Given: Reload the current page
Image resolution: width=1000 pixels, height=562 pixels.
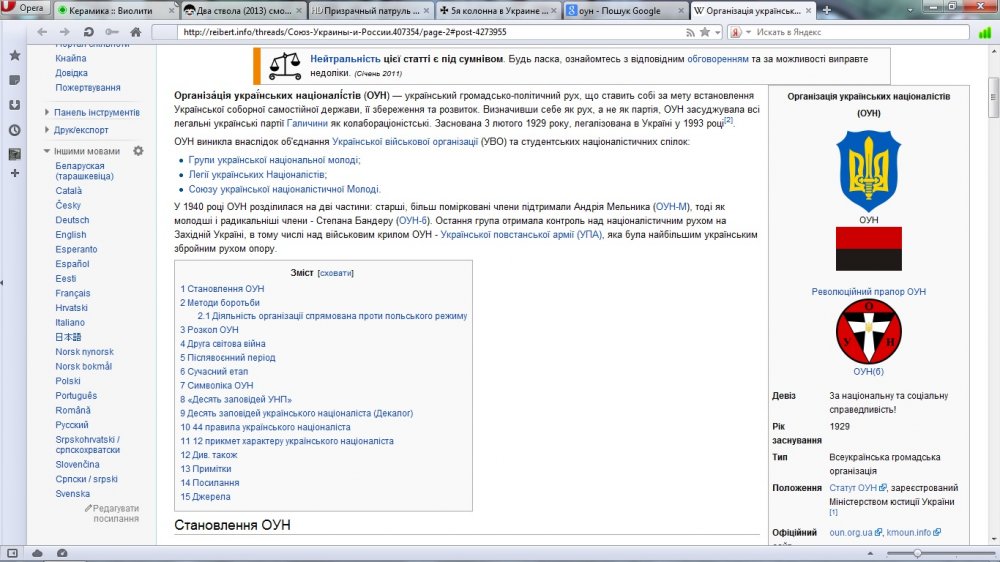Looking at the screenshot, I should click(88, 32).
